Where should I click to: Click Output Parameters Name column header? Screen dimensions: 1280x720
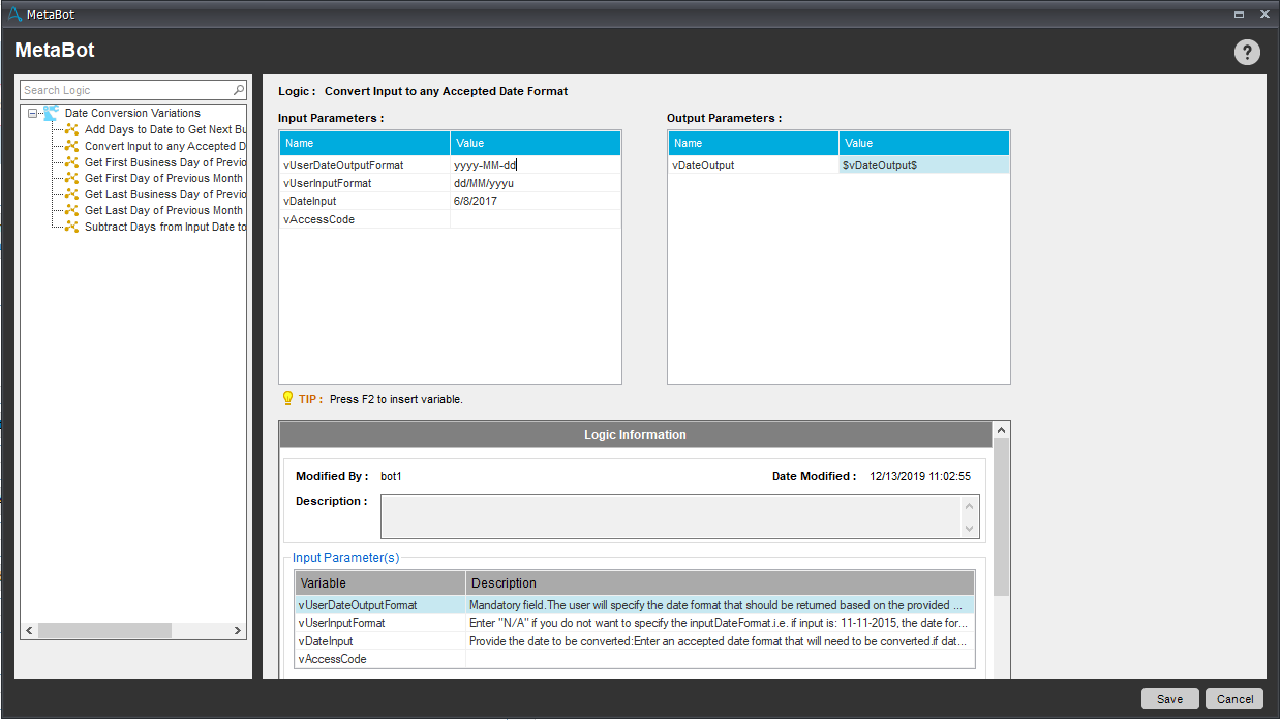754,143
